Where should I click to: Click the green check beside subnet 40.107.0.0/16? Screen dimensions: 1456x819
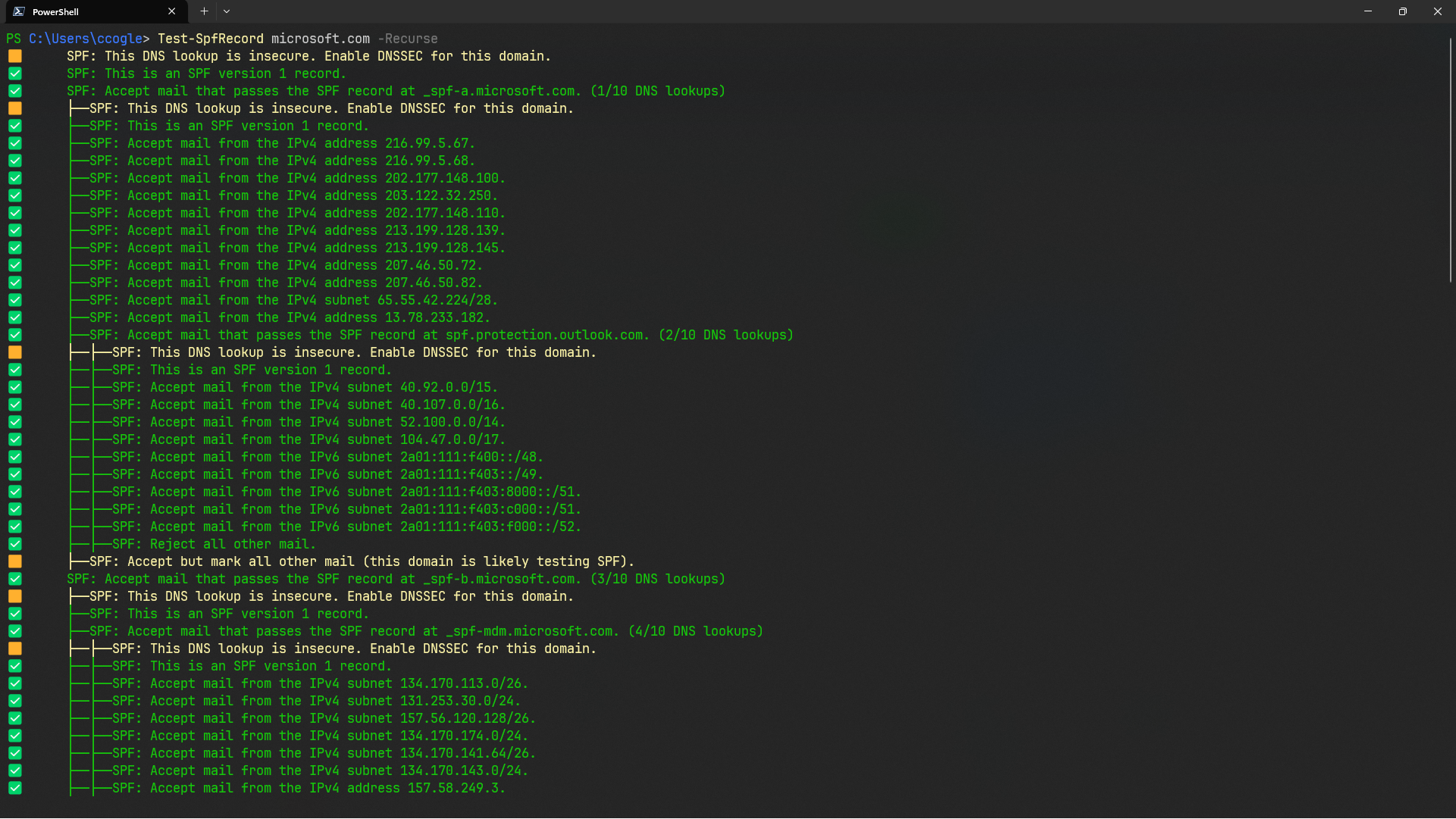(x=15, y=405)
